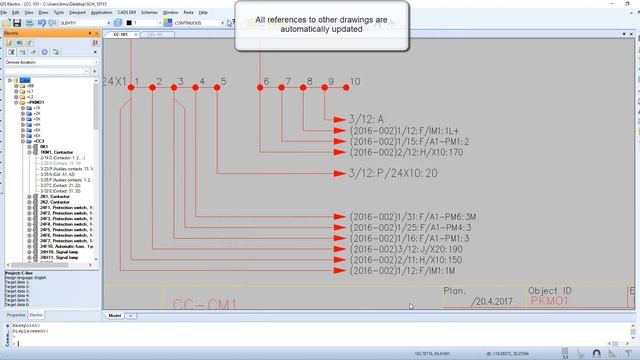Screen dimensions: 640x360
Task: Toggle the polar tracking angle icon
Action: click(x=612, y=353)
